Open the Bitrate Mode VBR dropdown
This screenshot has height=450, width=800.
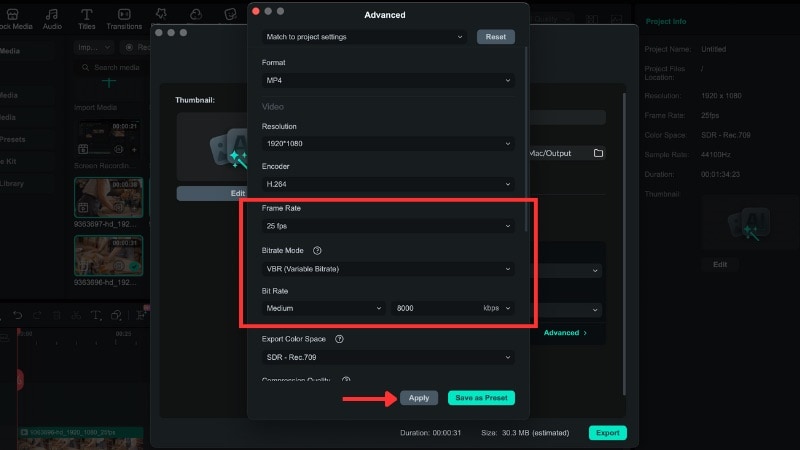point(388,269)
